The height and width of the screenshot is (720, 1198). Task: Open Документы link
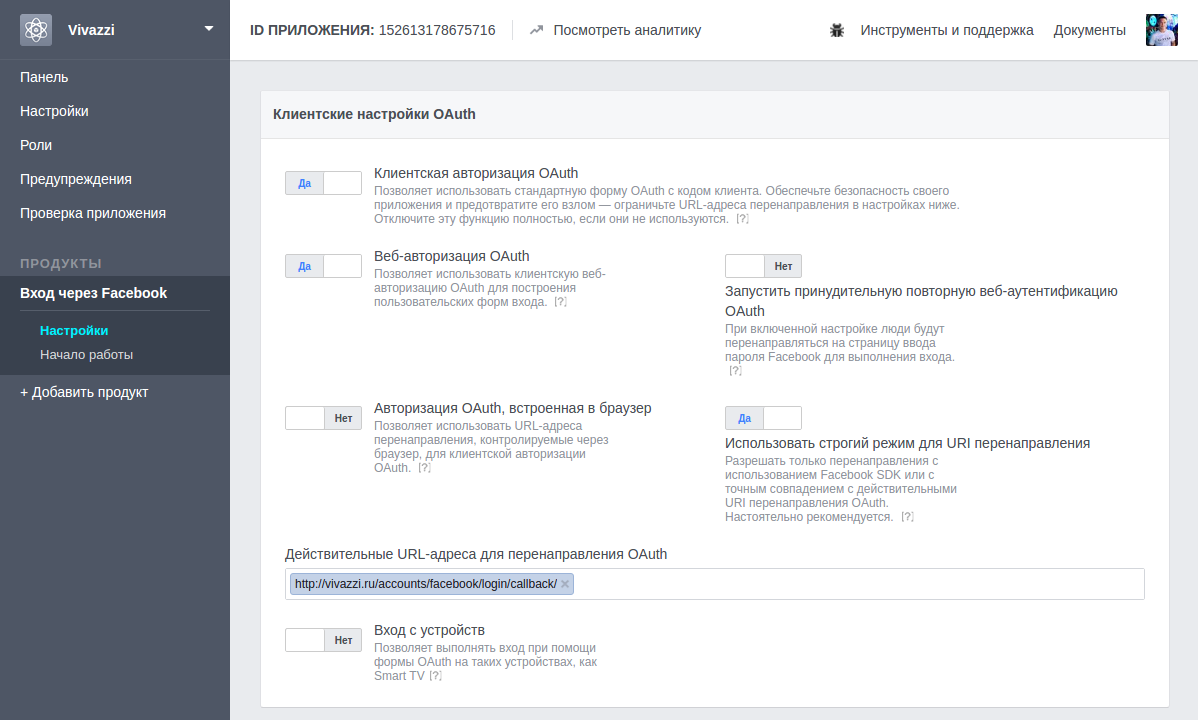[1090, 31]
